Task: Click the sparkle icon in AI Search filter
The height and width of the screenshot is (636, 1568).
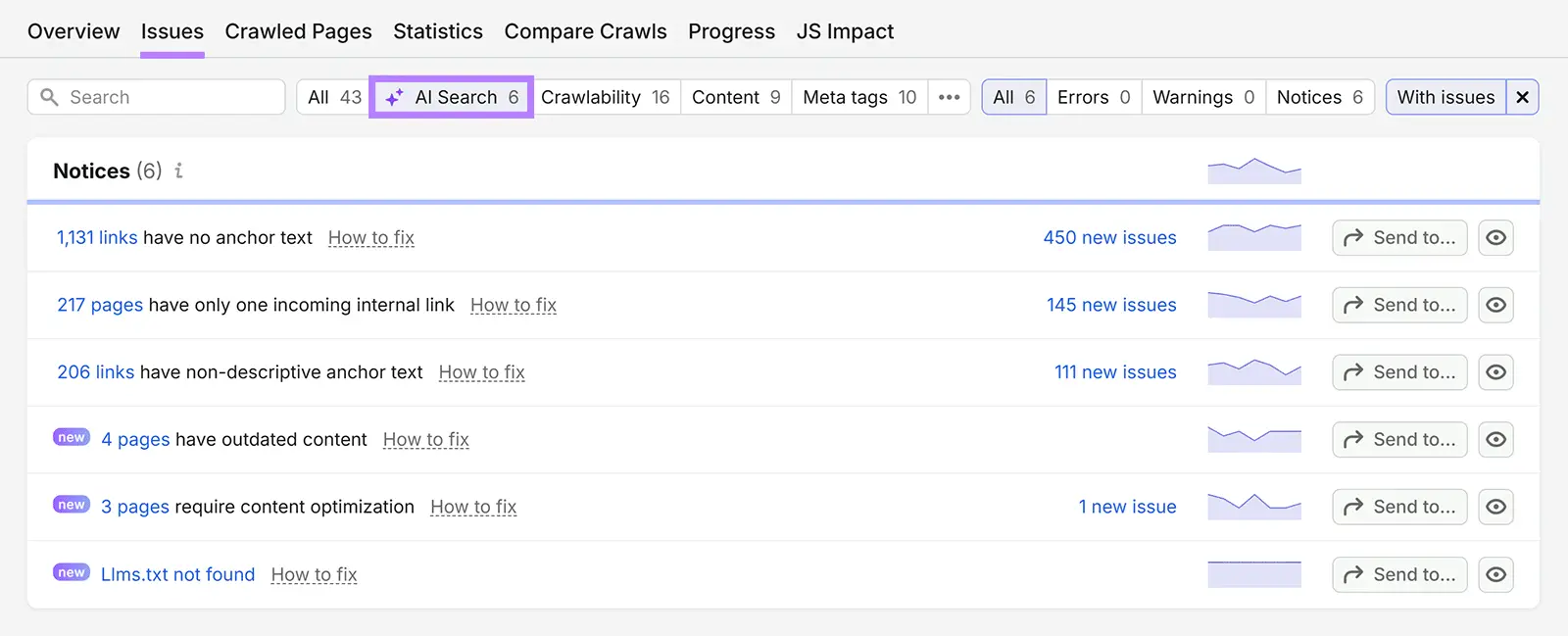Action: point(395,97)
